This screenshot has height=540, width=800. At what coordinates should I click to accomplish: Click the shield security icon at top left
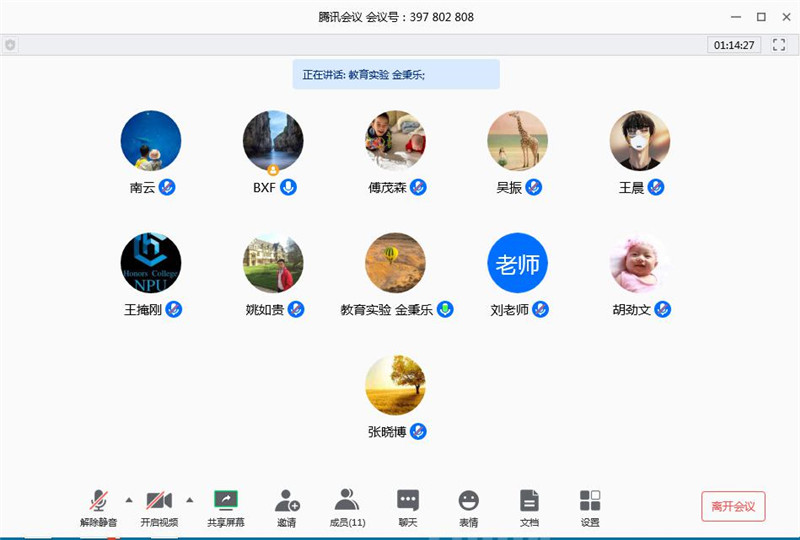[x=10, y=45]
